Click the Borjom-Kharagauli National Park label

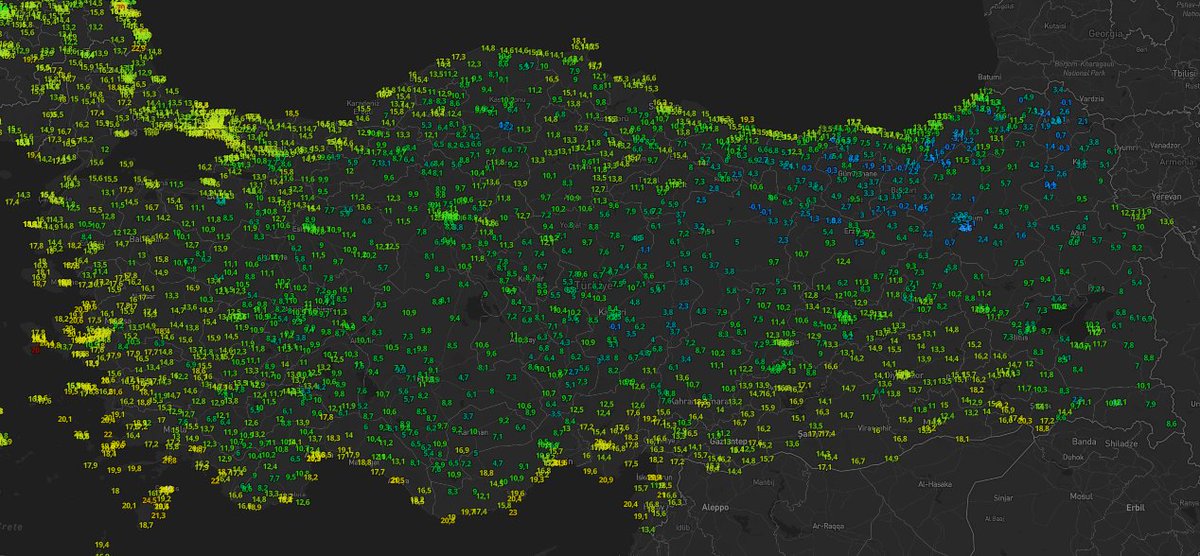tap(1082, 67)
